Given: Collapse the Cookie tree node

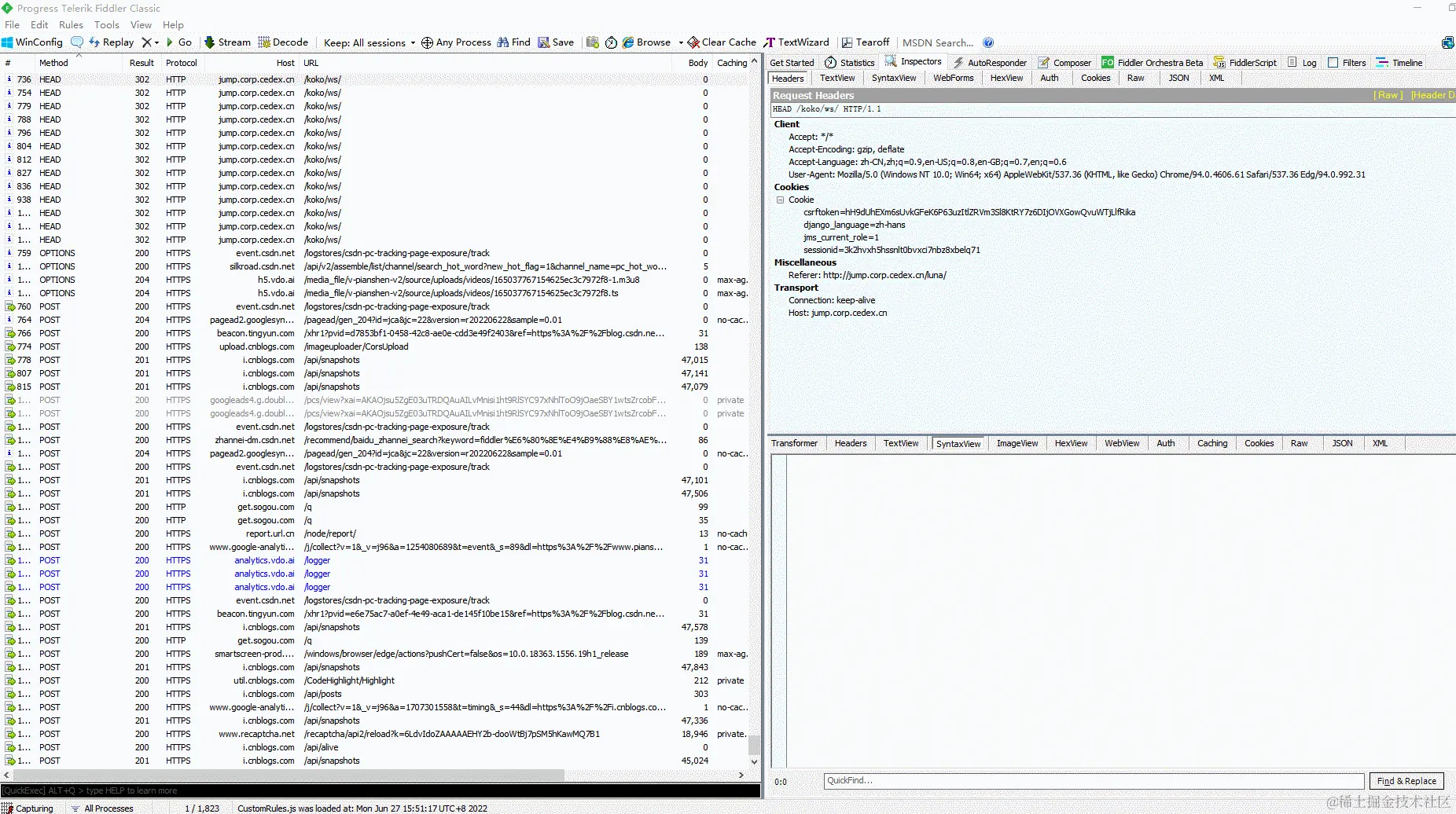Looking at the screenshot, I should click(780, 200).
